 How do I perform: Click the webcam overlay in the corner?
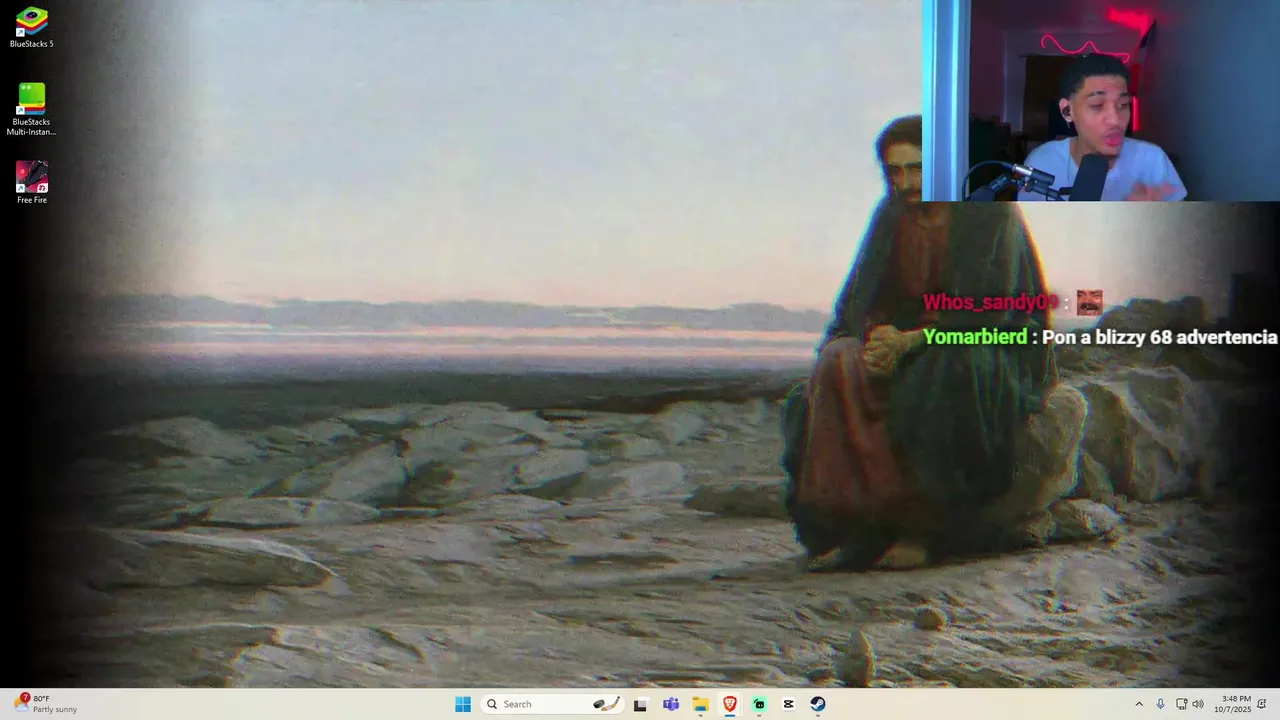pyautogui.click(x=1101, y=100)
